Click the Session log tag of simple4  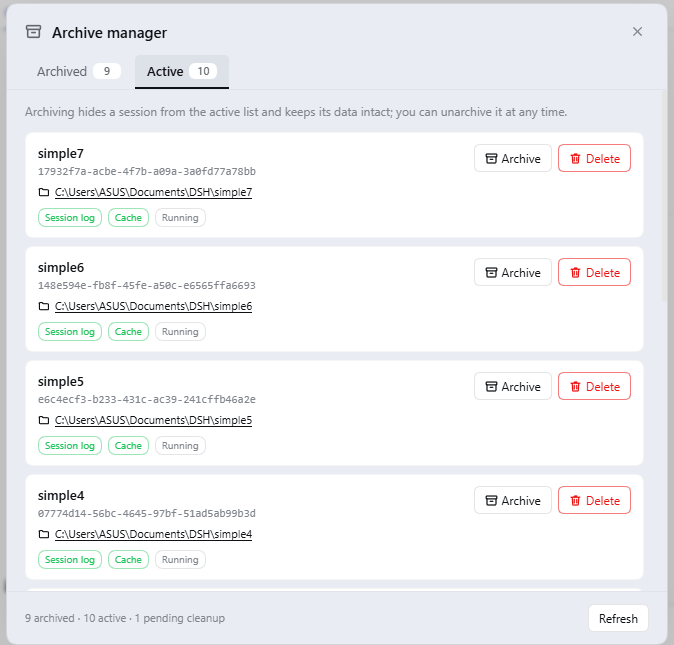(x=70, y=559)
